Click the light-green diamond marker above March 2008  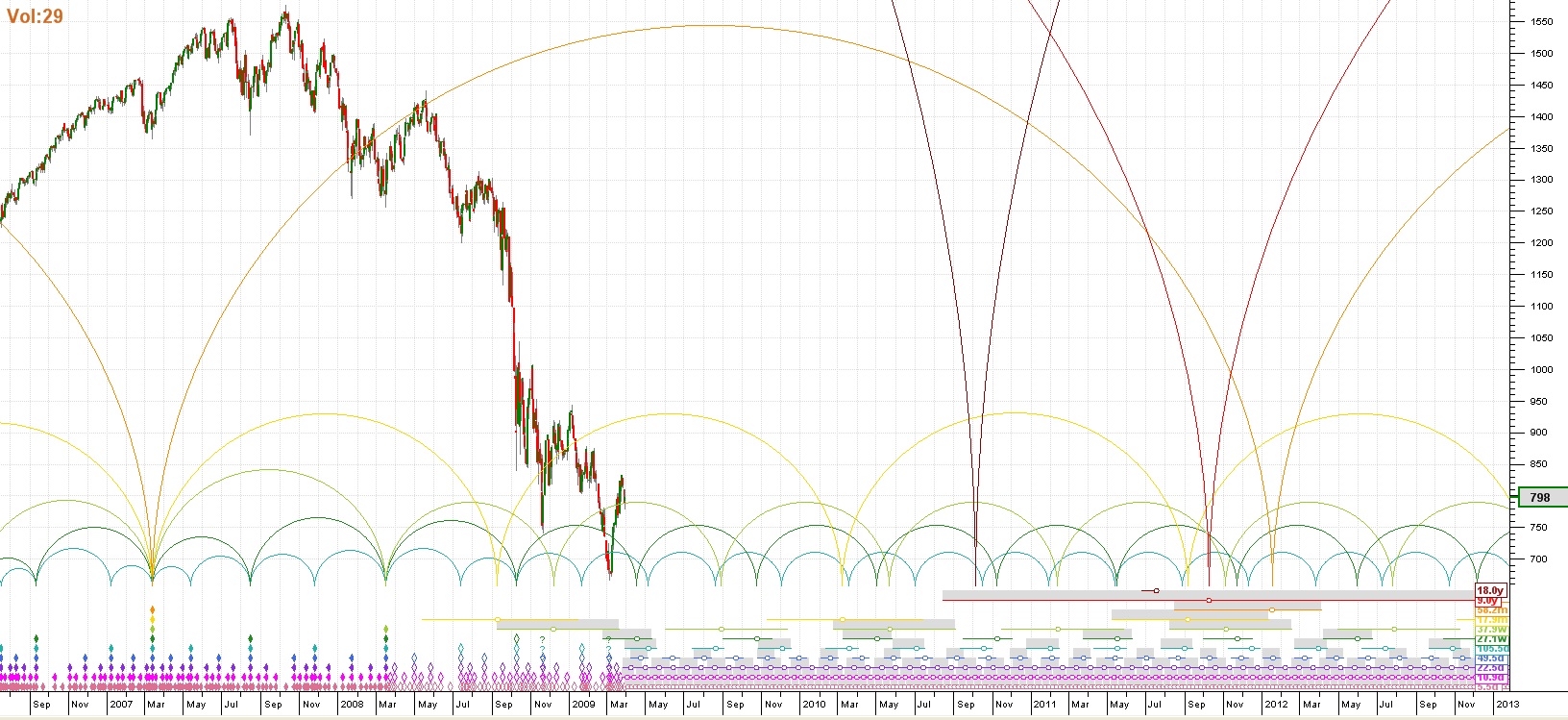point(385,630)
